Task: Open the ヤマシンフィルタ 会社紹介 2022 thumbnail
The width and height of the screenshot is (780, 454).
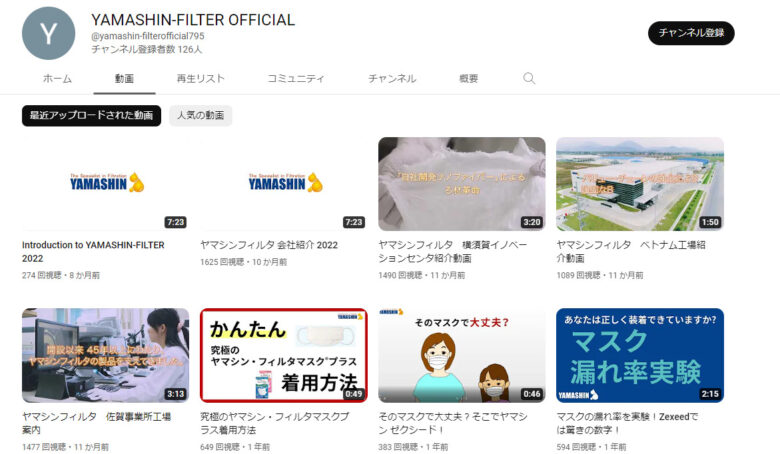Action: click(284, 184)
